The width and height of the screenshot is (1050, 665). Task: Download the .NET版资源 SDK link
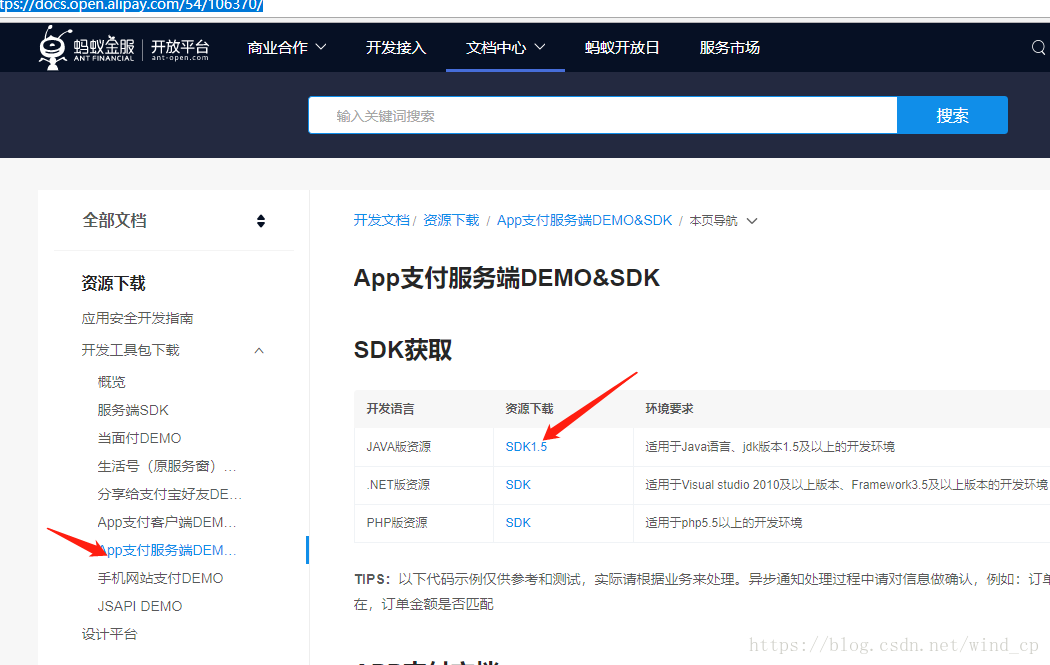(518, 485)
